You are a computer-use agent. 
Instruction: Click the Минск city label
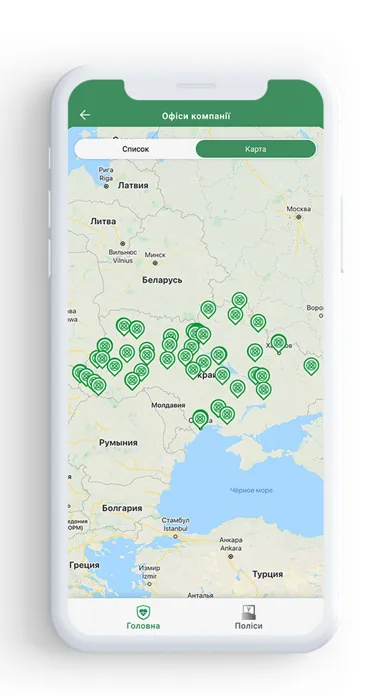coord(155,255)
